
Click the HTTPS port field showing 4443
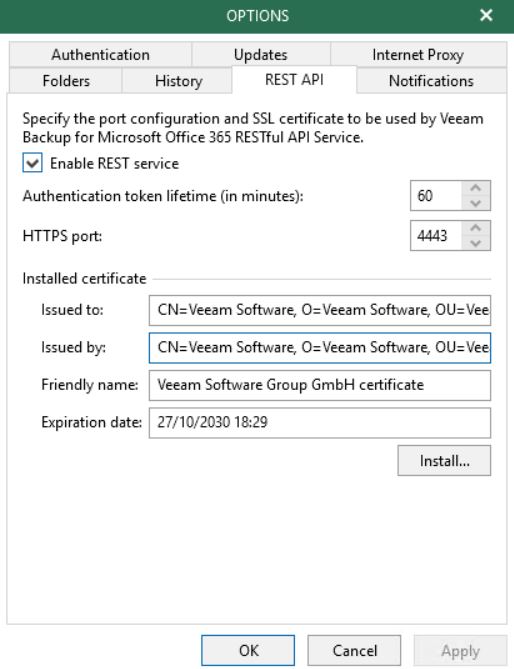point(436,236)
